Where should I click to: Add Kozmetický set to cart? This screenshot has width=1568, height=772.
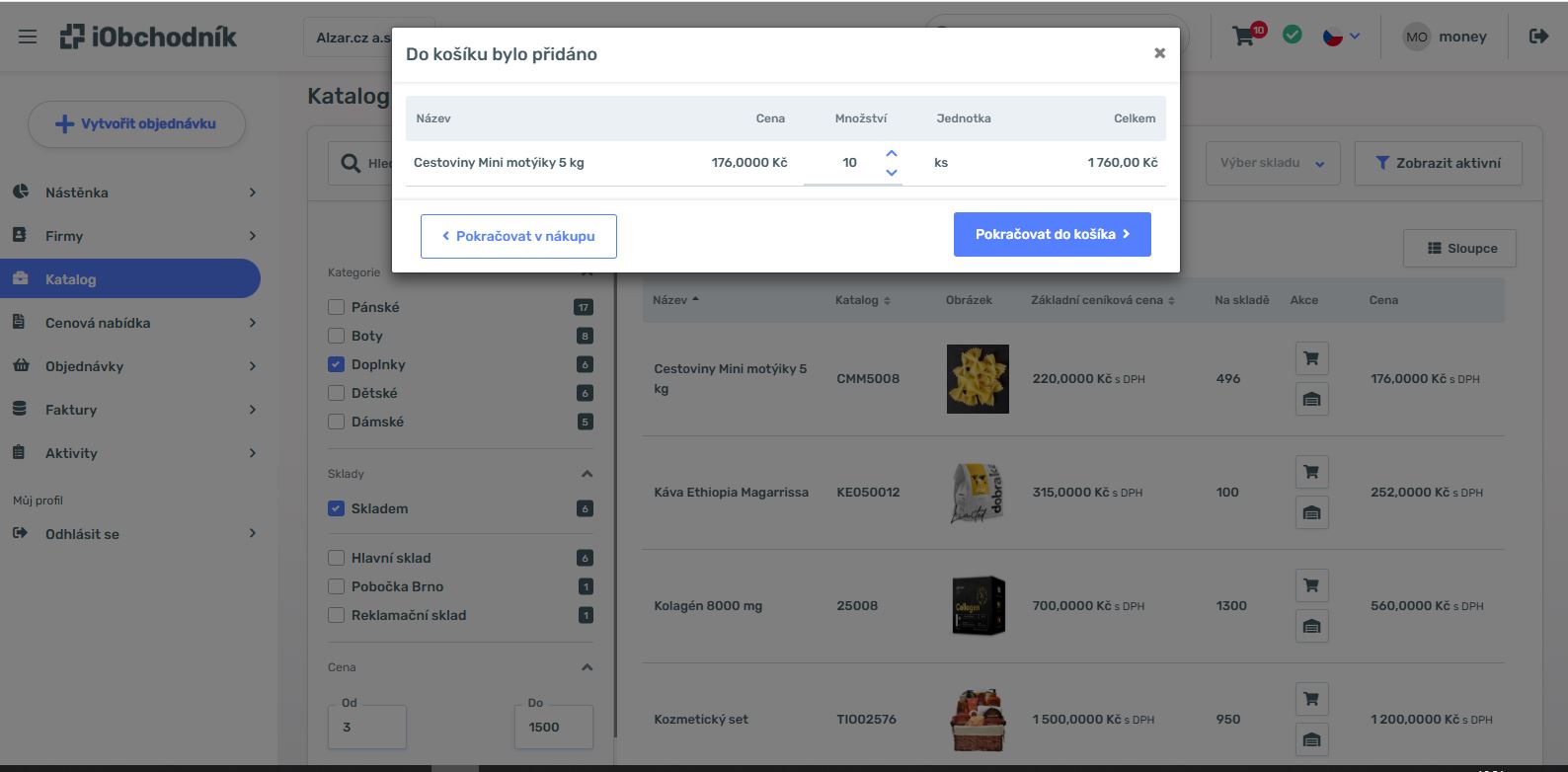[1311, 699]
